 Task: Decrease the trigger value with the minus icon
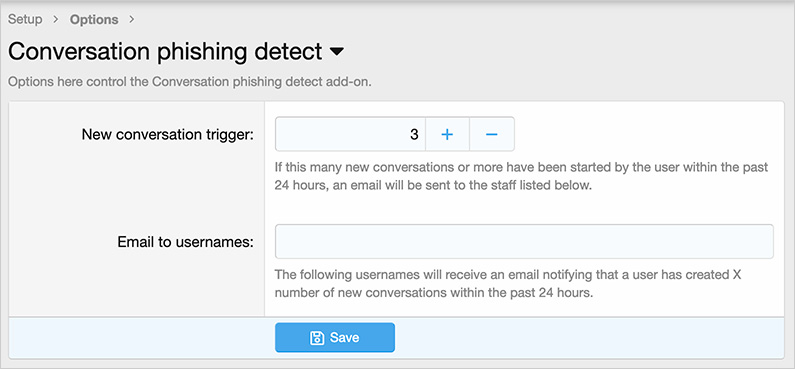(x=492, y=134)
